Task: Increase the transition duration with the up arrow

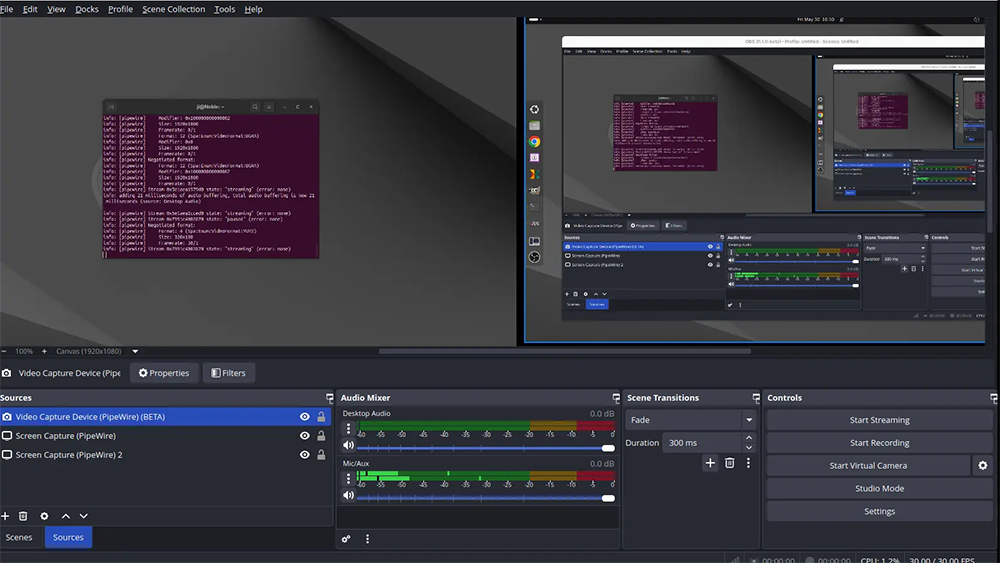Action: pyautogui.click(x=749, y=438)
